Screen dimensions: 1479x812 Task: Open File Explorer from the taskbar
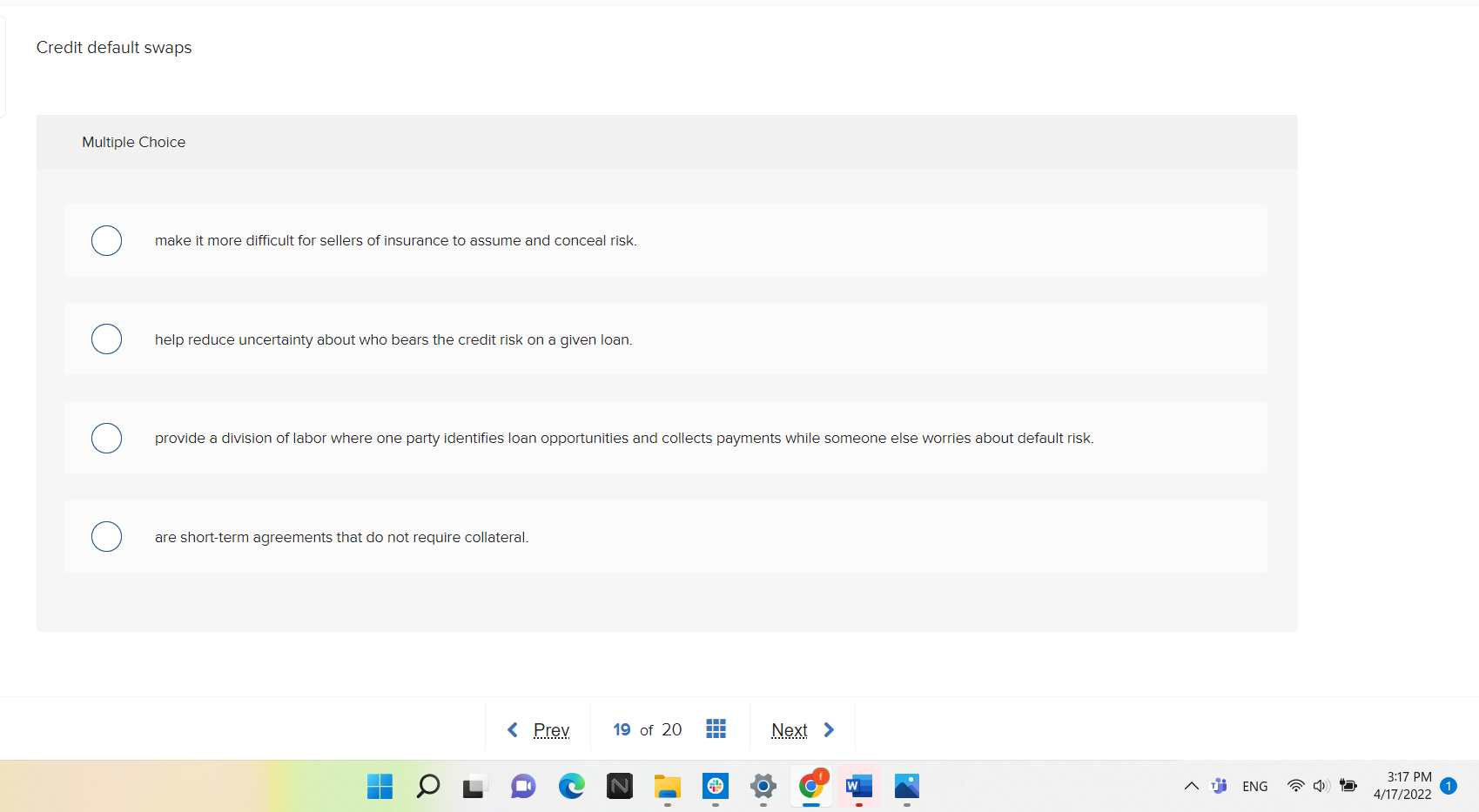pyautogui.click(x=667, y=787)
